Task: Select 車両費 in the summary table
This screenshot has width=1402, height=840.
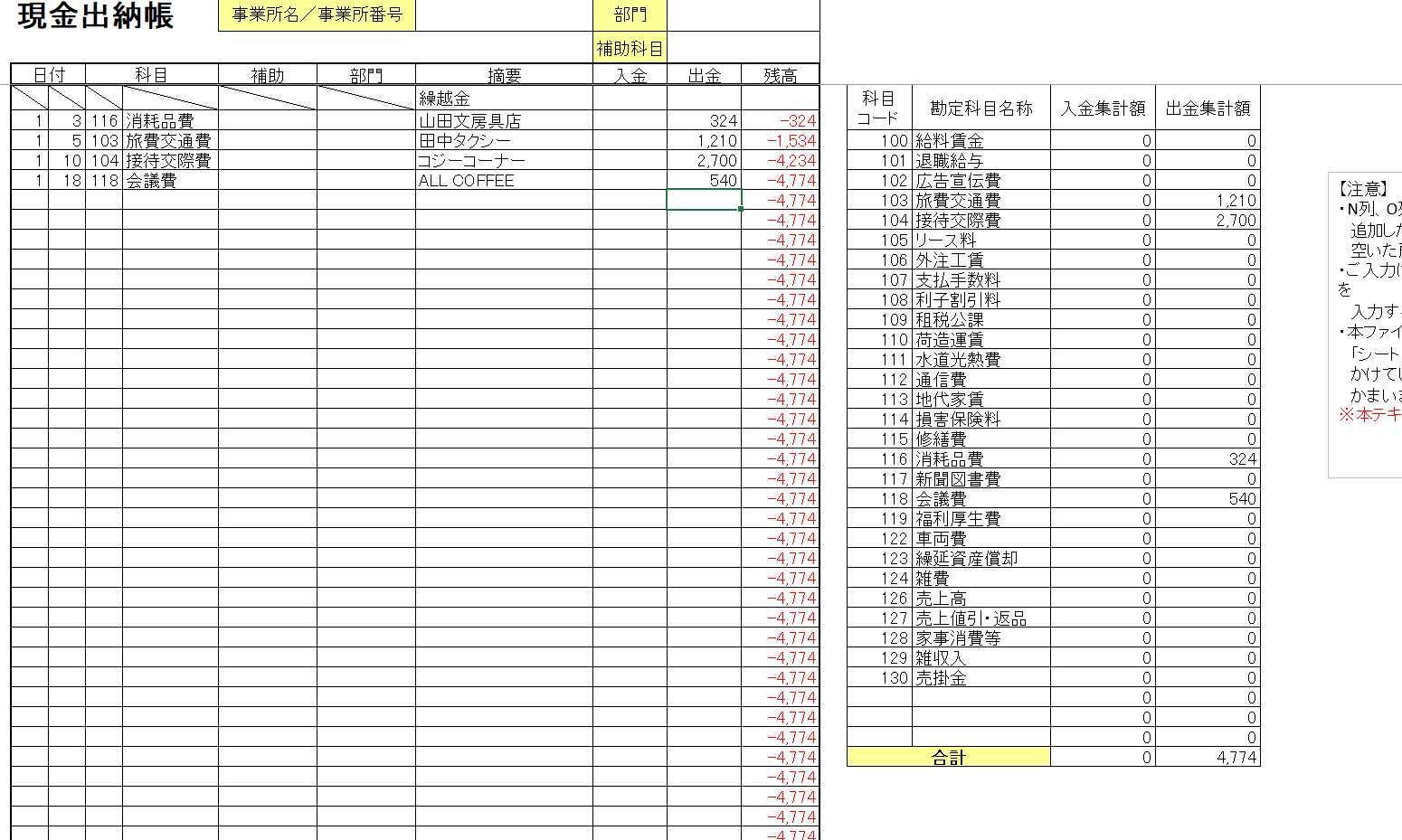Action: 981,538
